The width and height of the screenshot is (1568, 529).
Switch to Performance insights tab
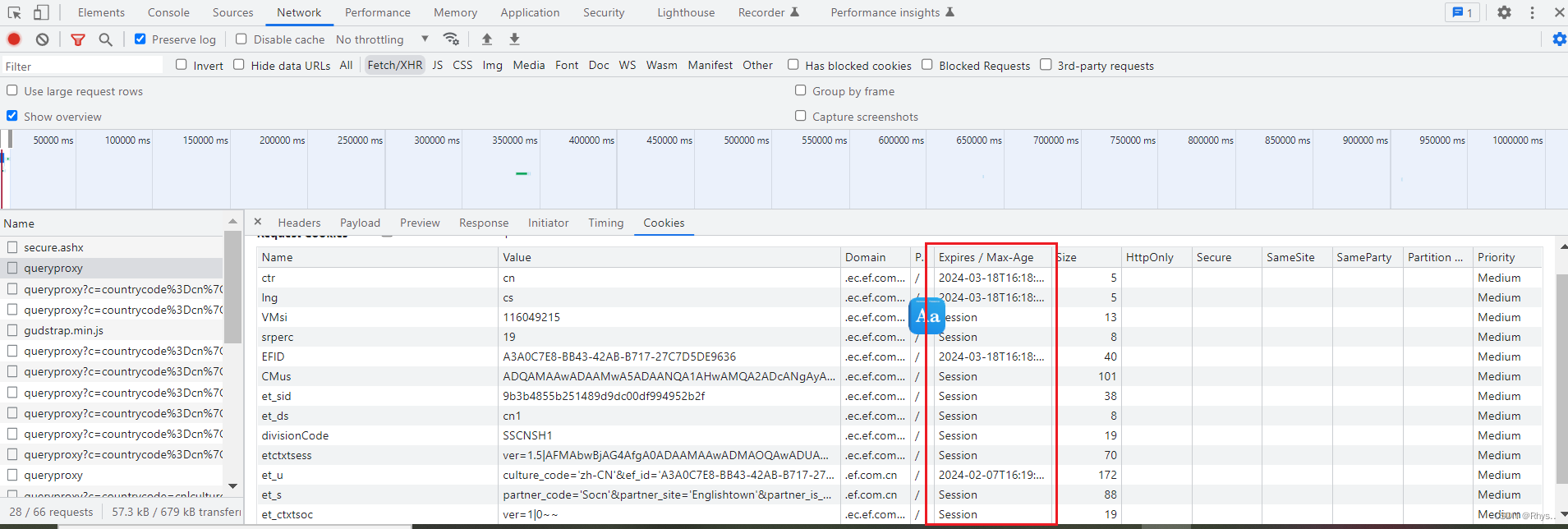tap(892, 12)
